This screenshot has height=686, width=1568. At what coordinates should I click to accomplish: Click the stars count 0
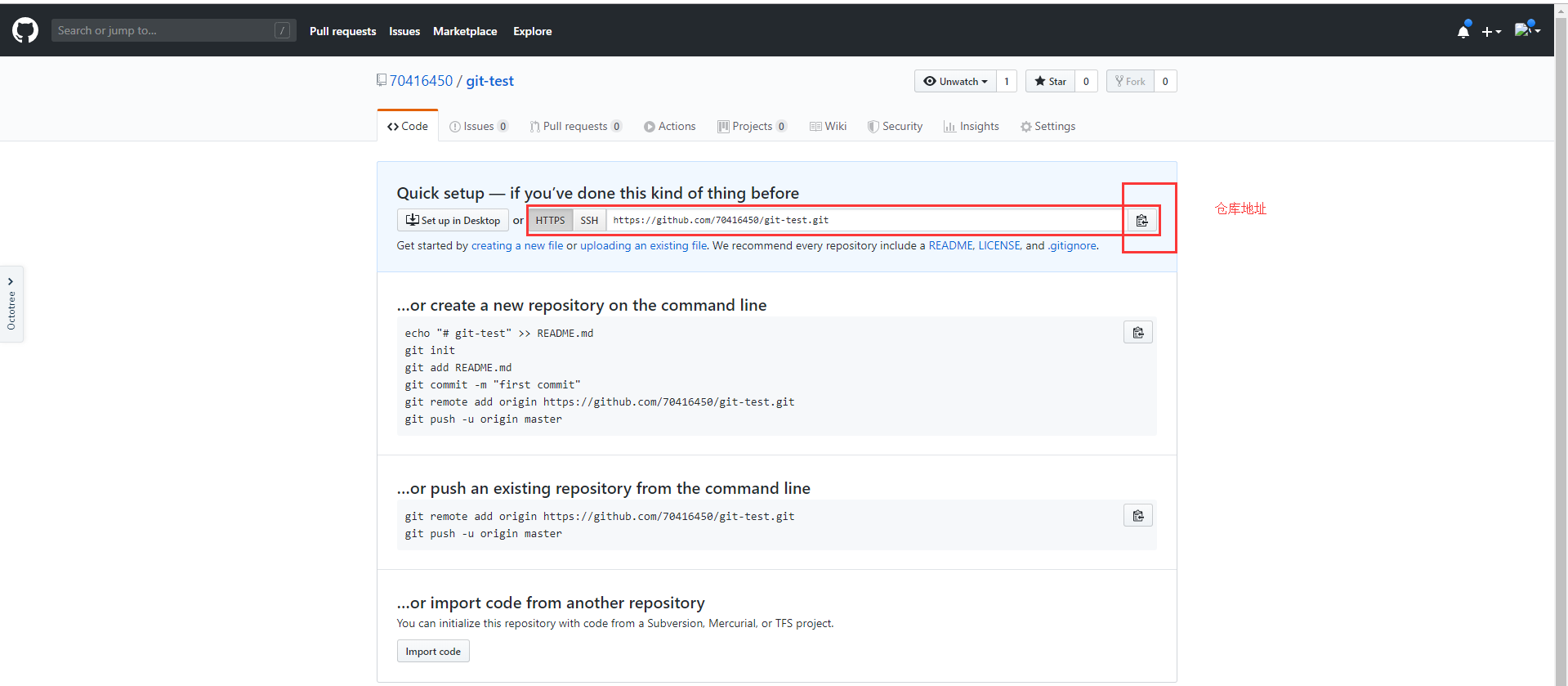click(x=1086, y=81)
